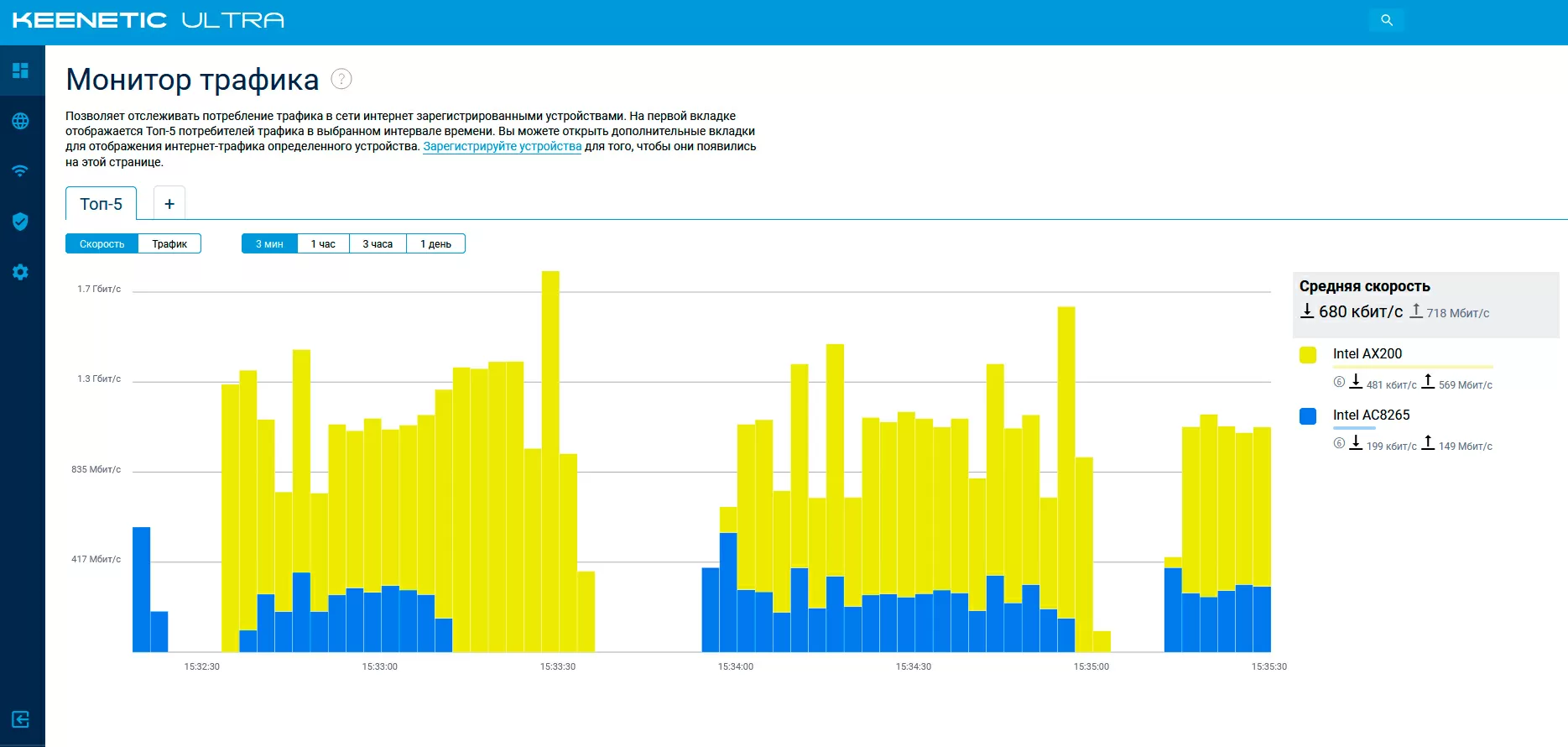Choose the 3 часа time interval
1568x747 pixels.
click(378, 244)
